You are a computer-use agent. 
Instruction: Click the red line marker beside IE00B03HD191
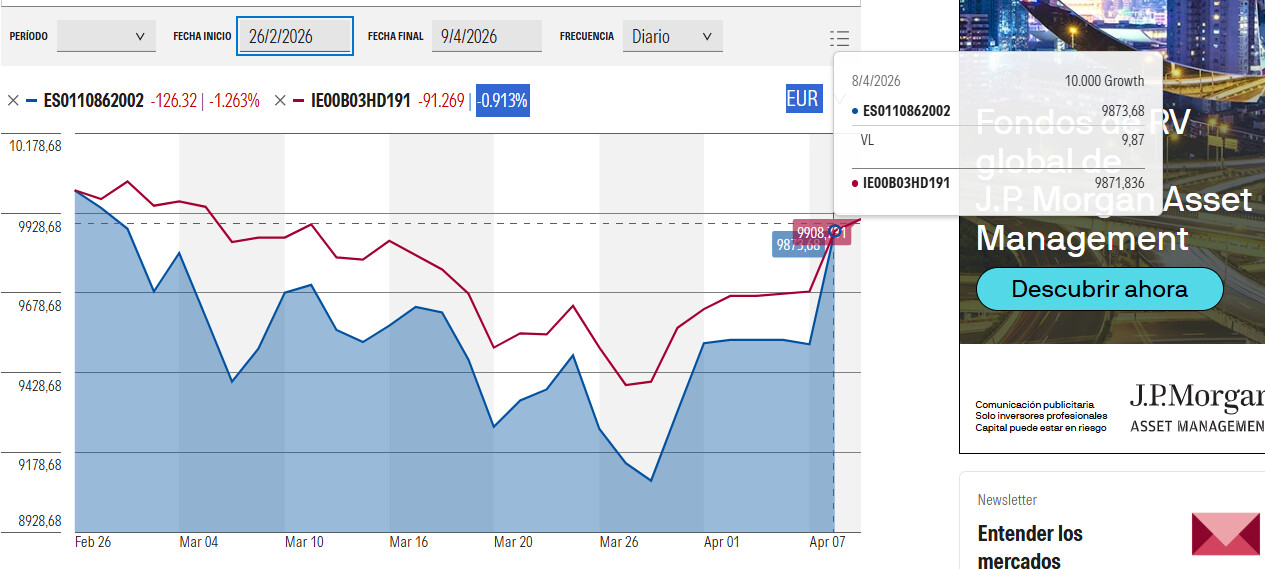tap(299, 100)
